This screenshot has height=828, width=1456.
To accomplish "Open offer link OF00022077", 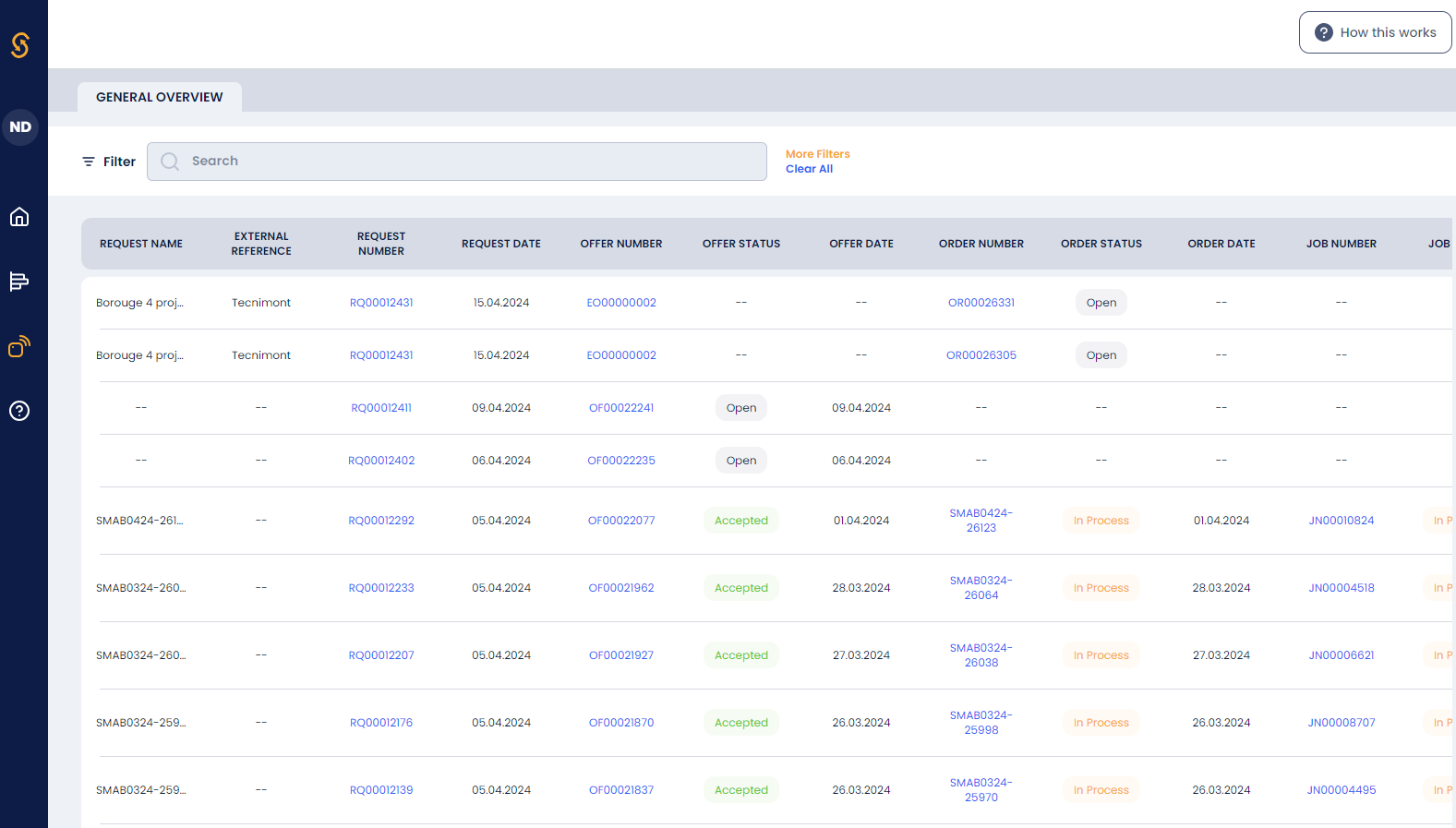I will coord(621,521).
